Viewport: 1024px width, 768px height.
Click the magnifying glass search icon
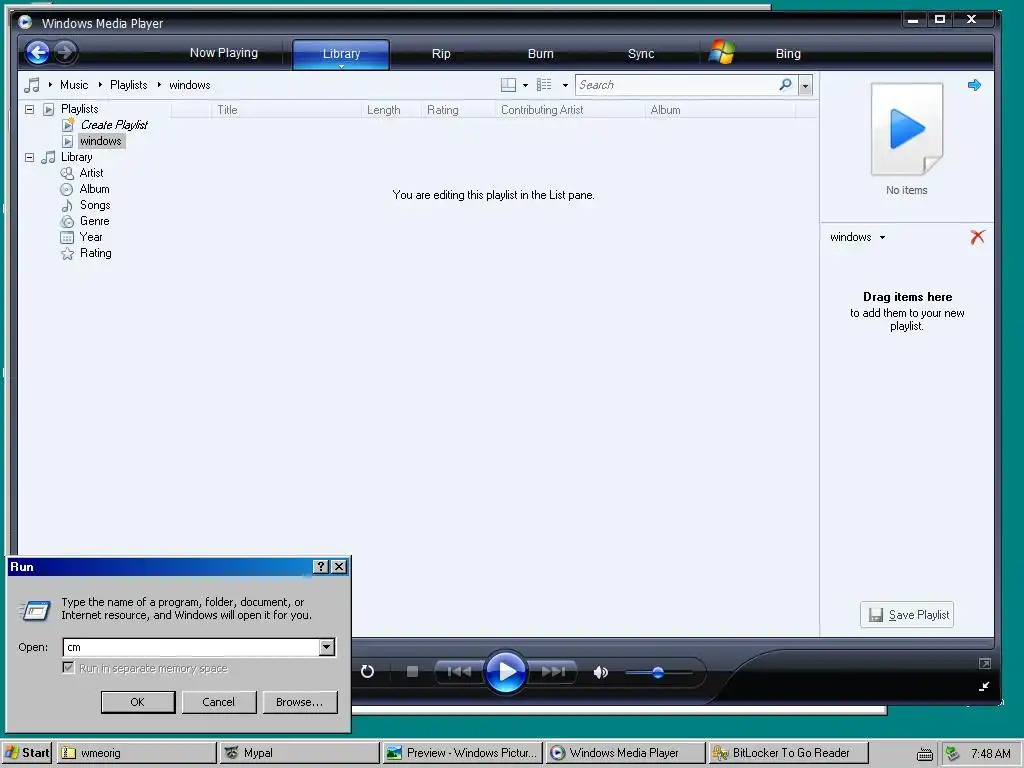point(786,84)
